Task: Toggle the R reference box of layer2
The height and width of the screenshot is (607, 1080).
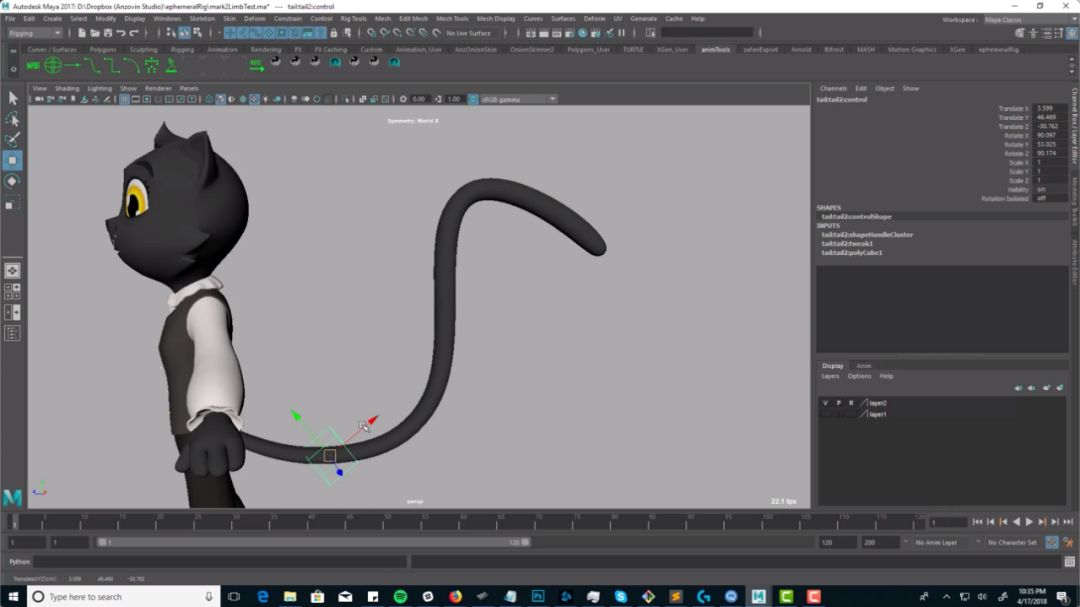Action: (851, 403)
